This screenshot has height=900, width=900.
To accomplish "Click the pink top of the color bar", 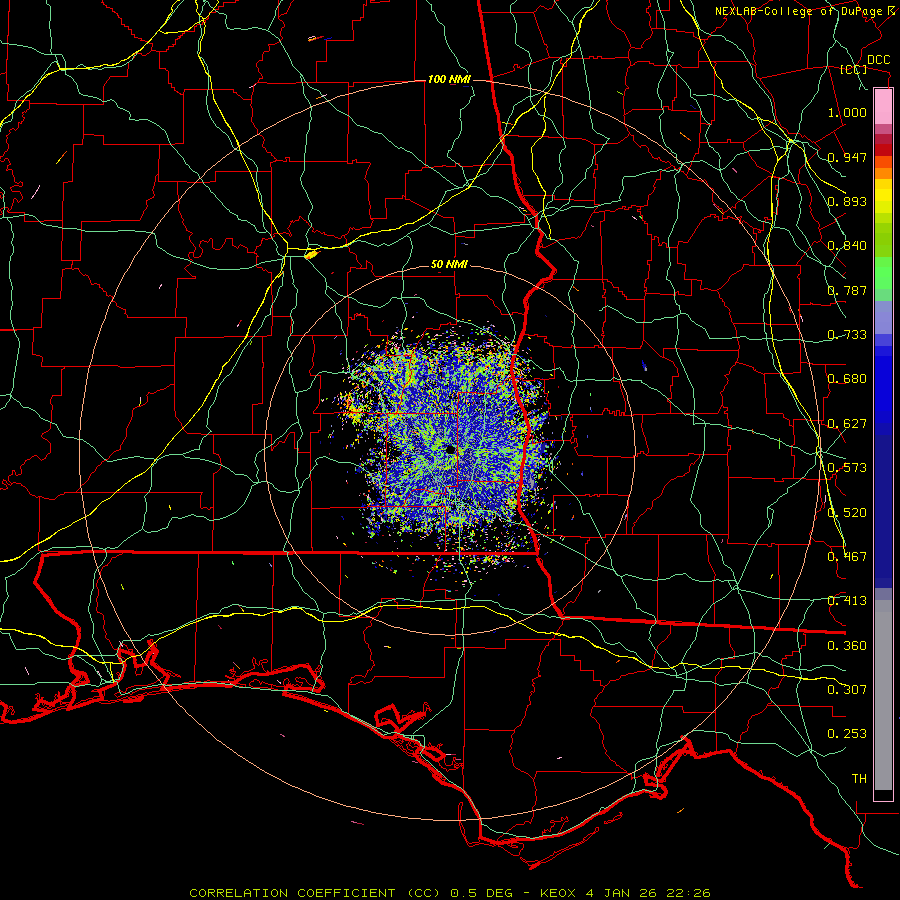I will click(x=883, y=107).
